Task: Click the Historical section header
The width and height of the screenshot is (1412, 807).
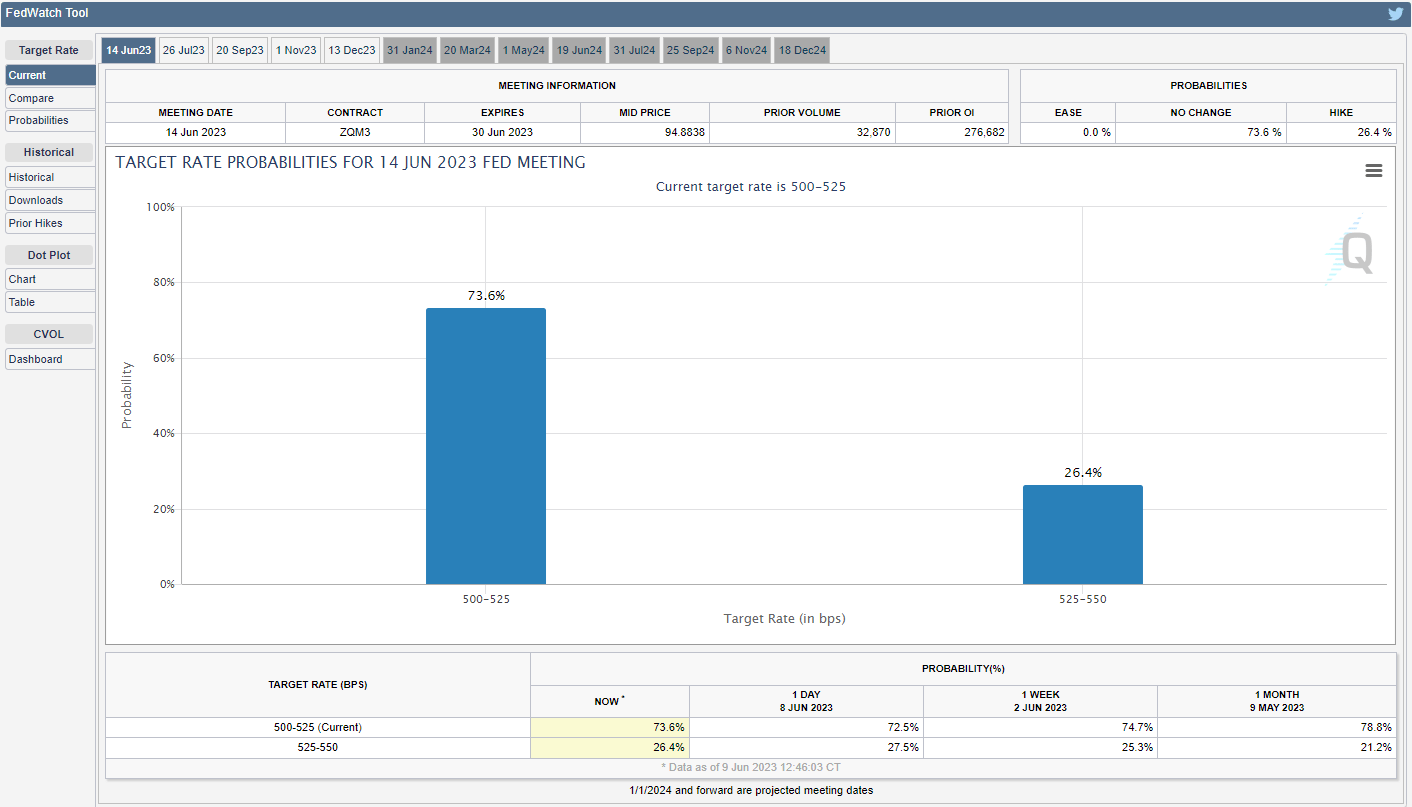Action: click(49, 152)
